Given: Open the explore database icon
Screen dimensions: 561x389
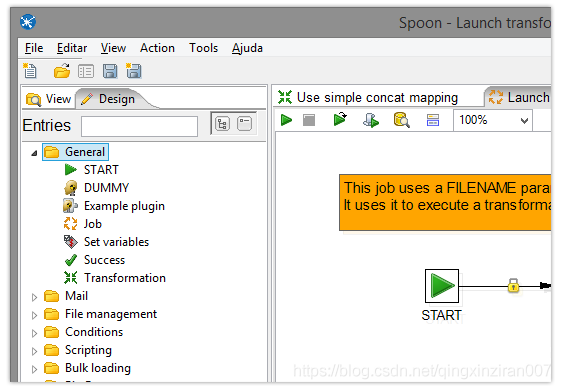Looking at the screenshot, I should coord(401,120).
